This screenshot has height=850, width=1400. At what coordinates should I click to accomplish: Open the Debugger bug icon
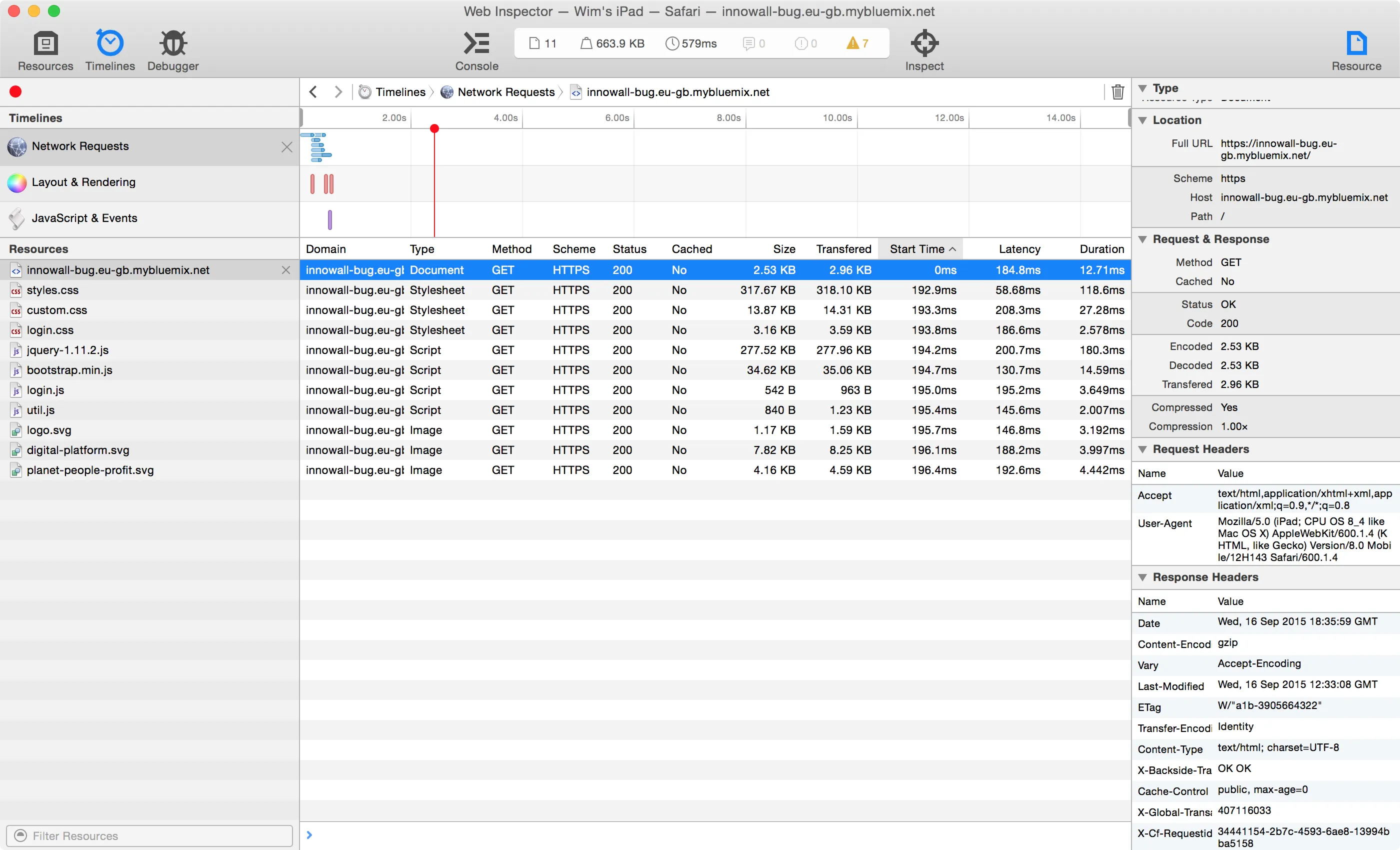[172, 43]
